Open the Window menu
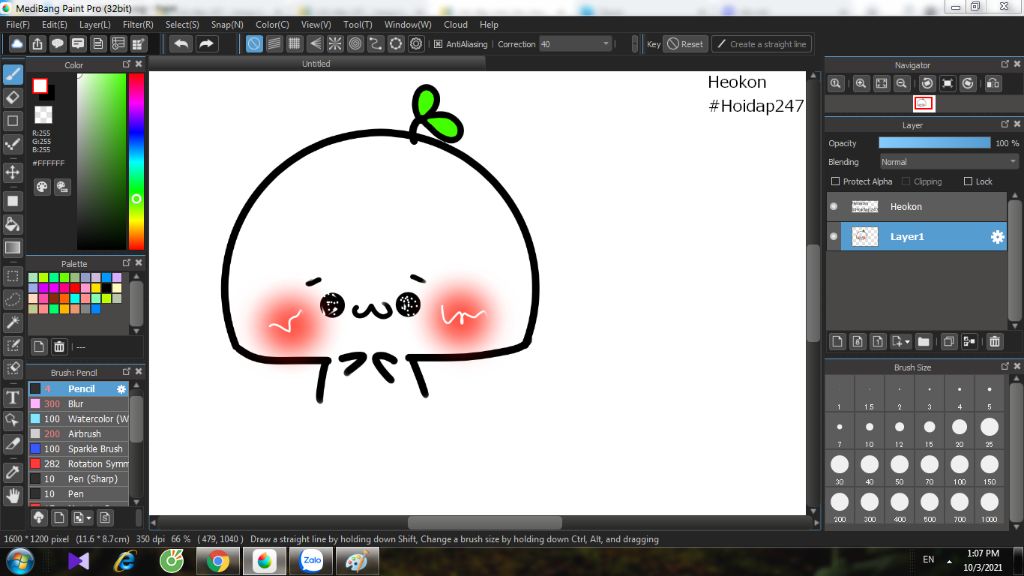Viewport: 1024px width, 576px height. coord(408,24)
